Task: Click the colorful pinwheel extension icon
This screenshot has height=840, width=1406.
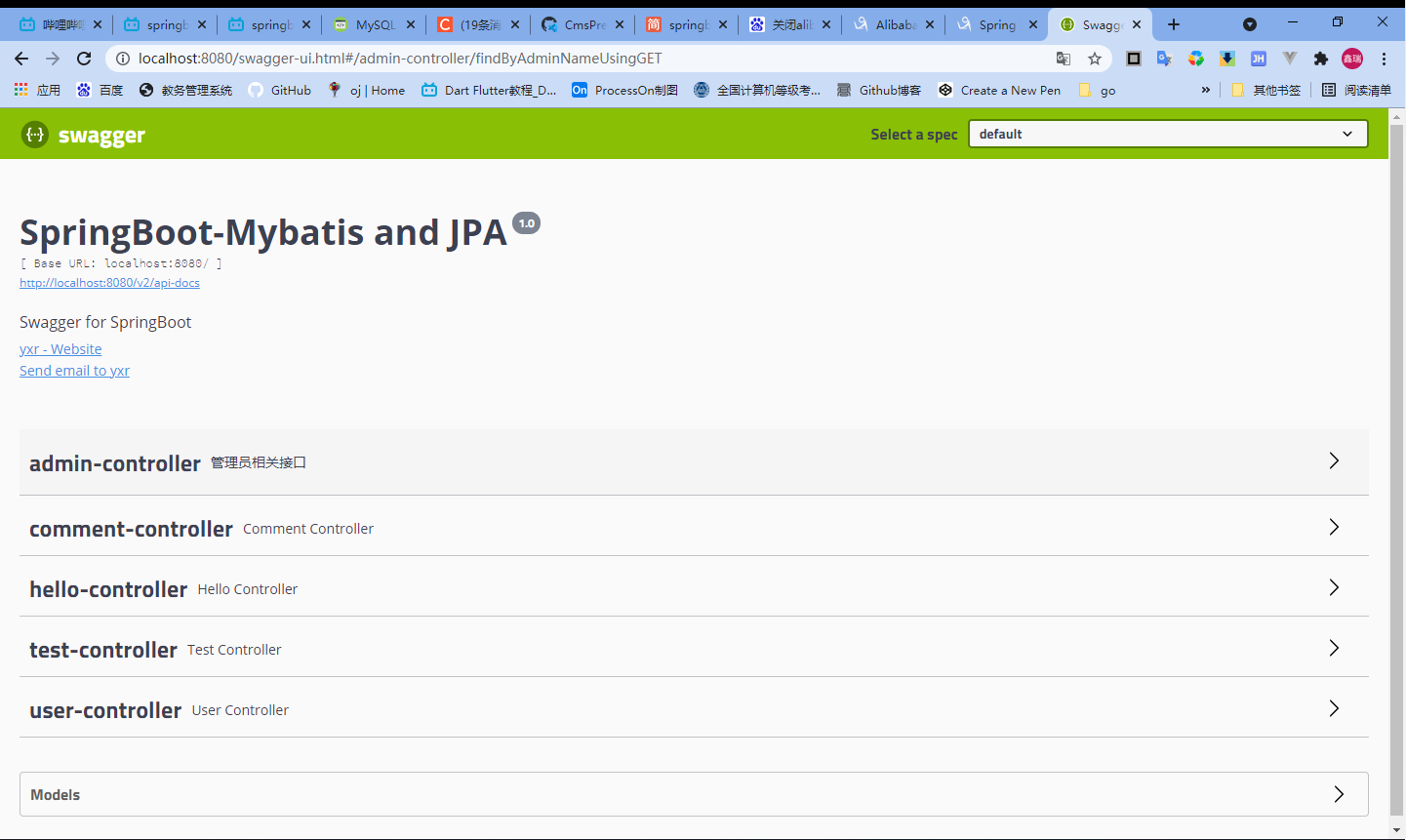Action: pyautogui.click(x=1196, y=59)
